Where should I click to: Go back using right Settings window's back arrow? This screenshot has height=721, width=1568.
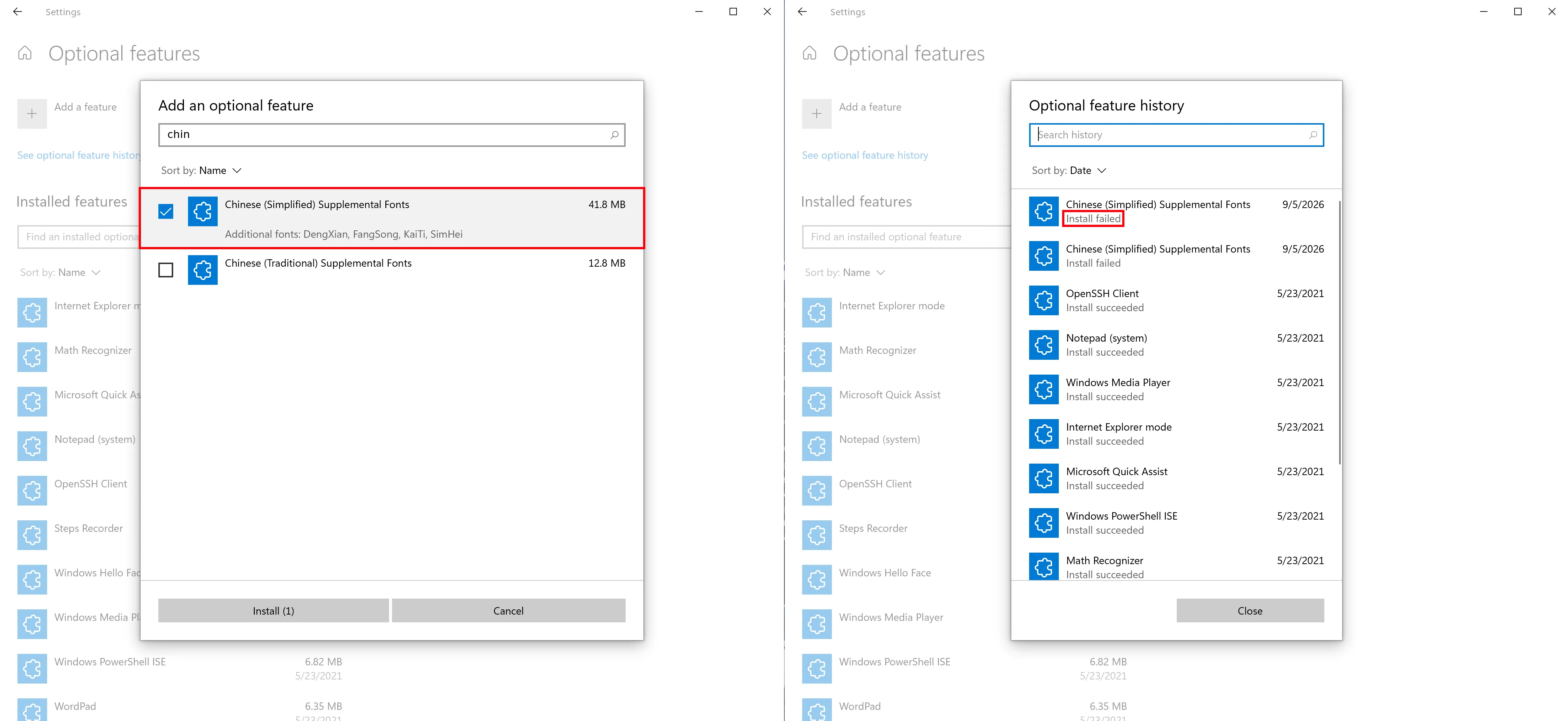pyautogui.click(x=802, y=11)
